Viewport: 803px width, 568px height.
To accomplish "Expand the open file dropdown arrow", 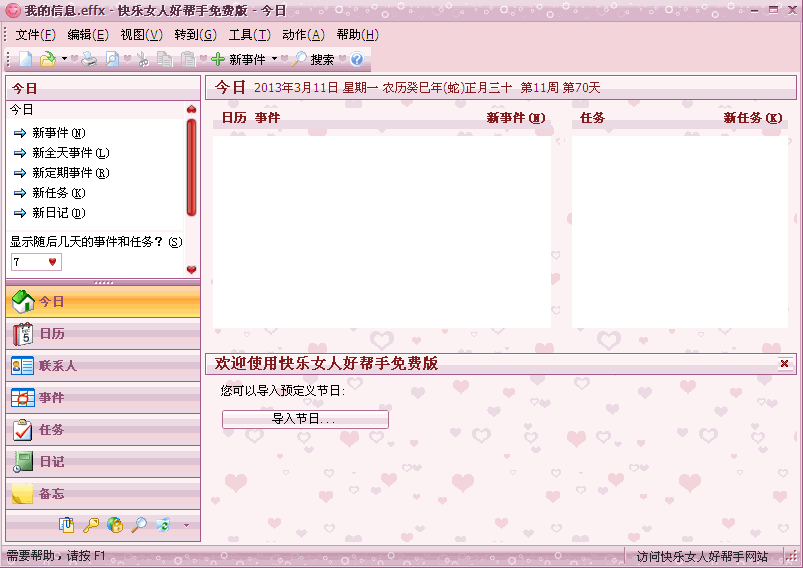I will tap(64, 60).
